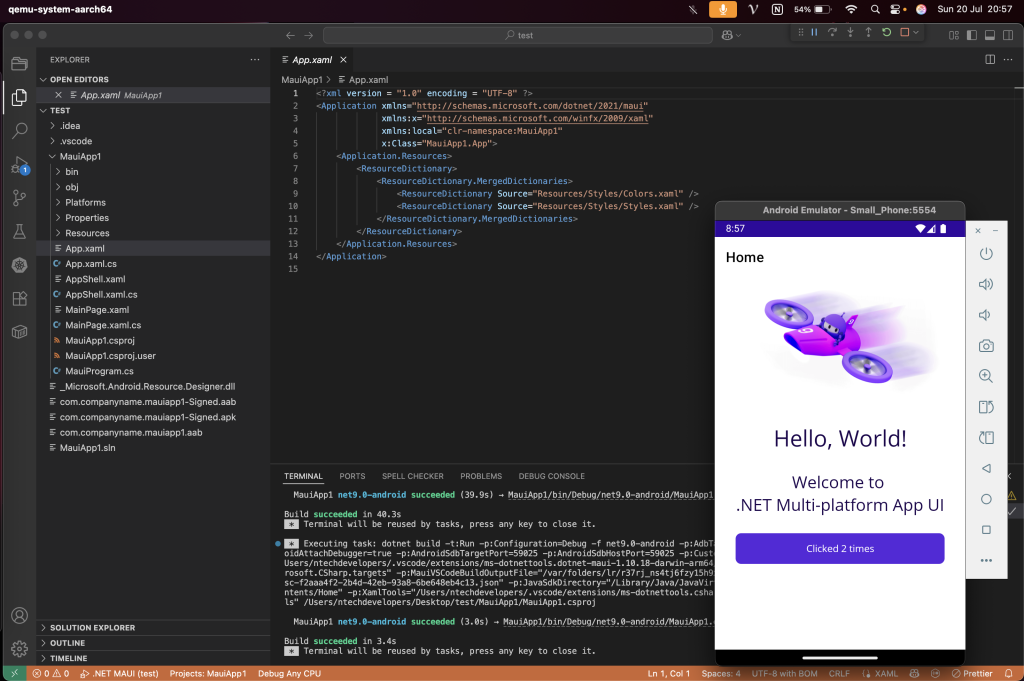The width and height of the screenshot is (1024, 681).
Task: Go back using the navigation arrow
Action: click(x=291, y=35)
